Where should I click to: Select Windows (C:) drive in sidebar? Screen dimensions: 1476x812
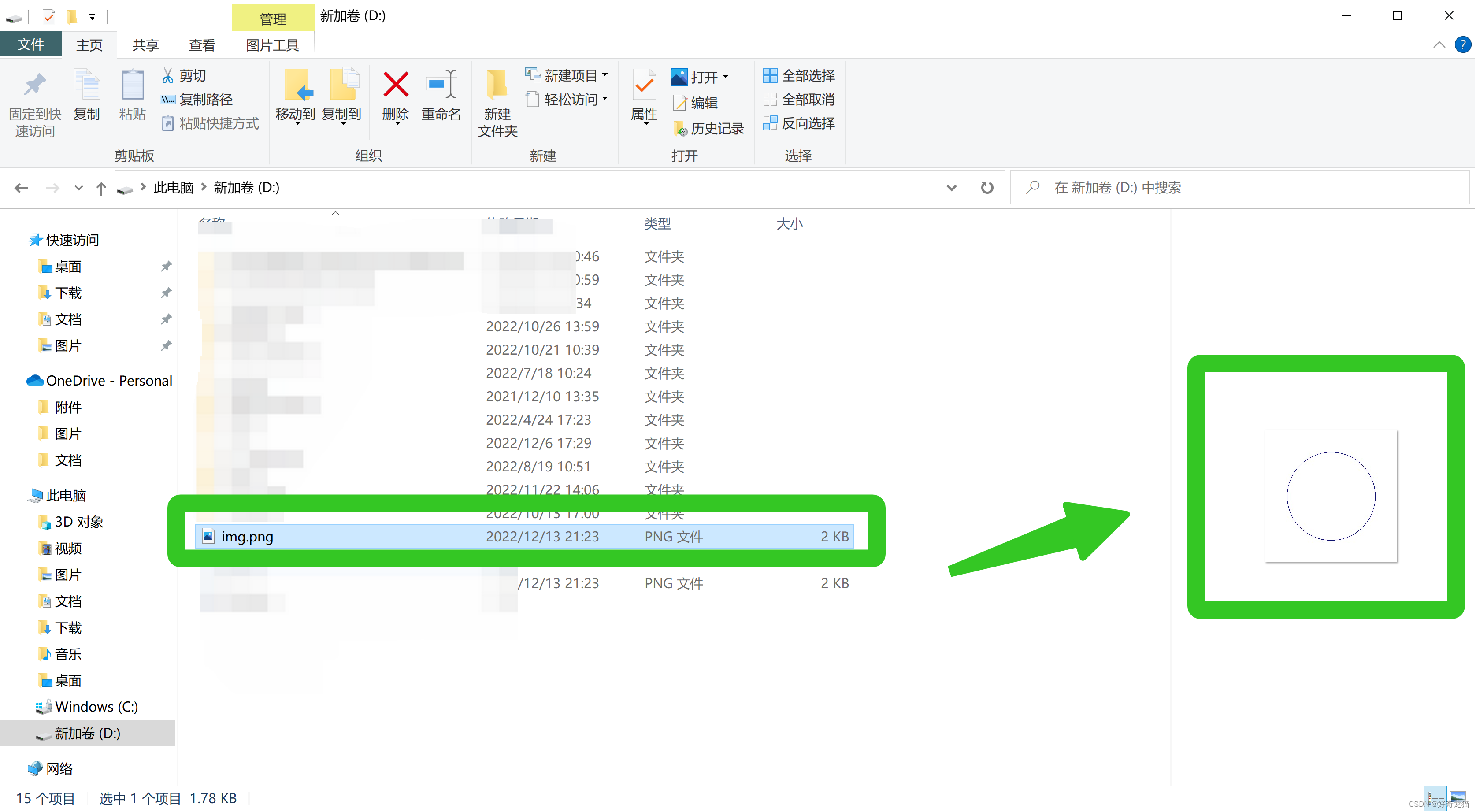pos(96,707)
